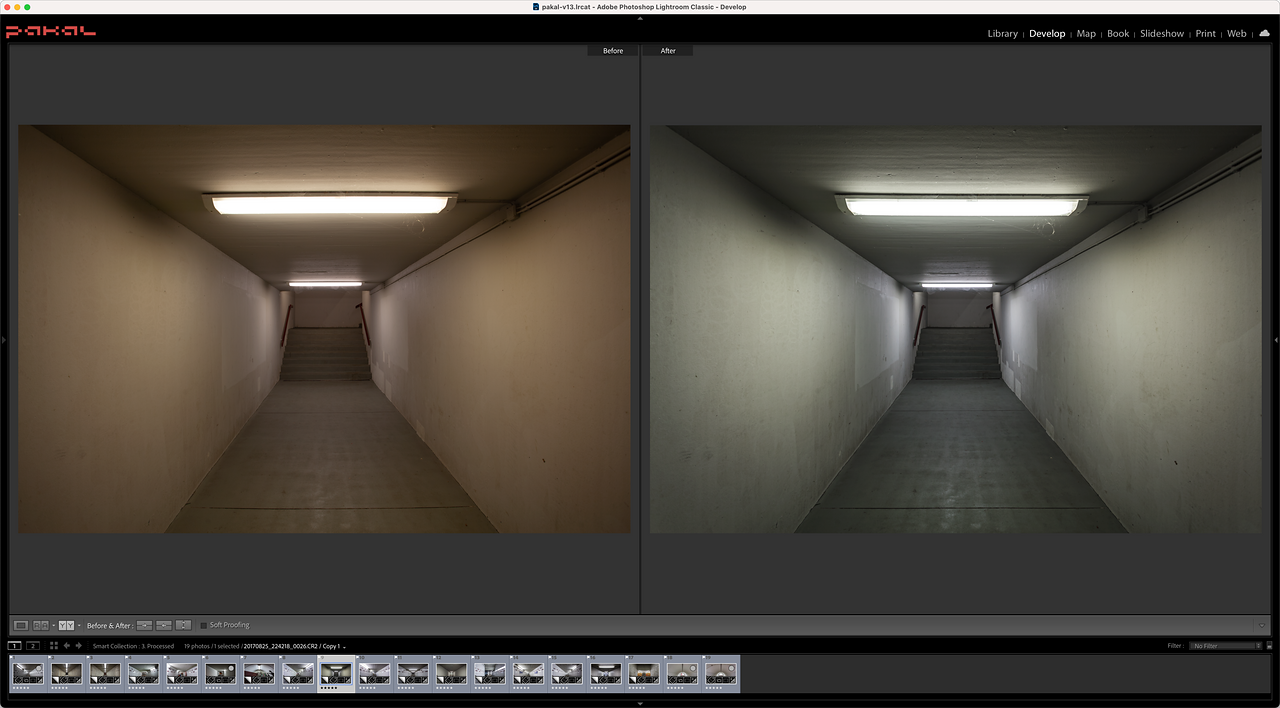
Task: Toggle second monitor window button 2
Action: 33,646
